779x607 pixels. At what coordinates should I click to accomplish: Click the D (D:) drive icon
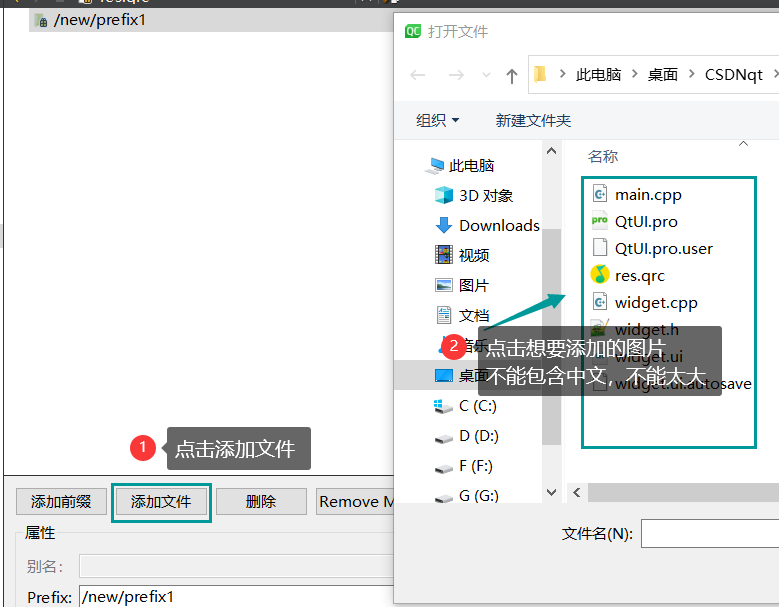pos(444,439)
